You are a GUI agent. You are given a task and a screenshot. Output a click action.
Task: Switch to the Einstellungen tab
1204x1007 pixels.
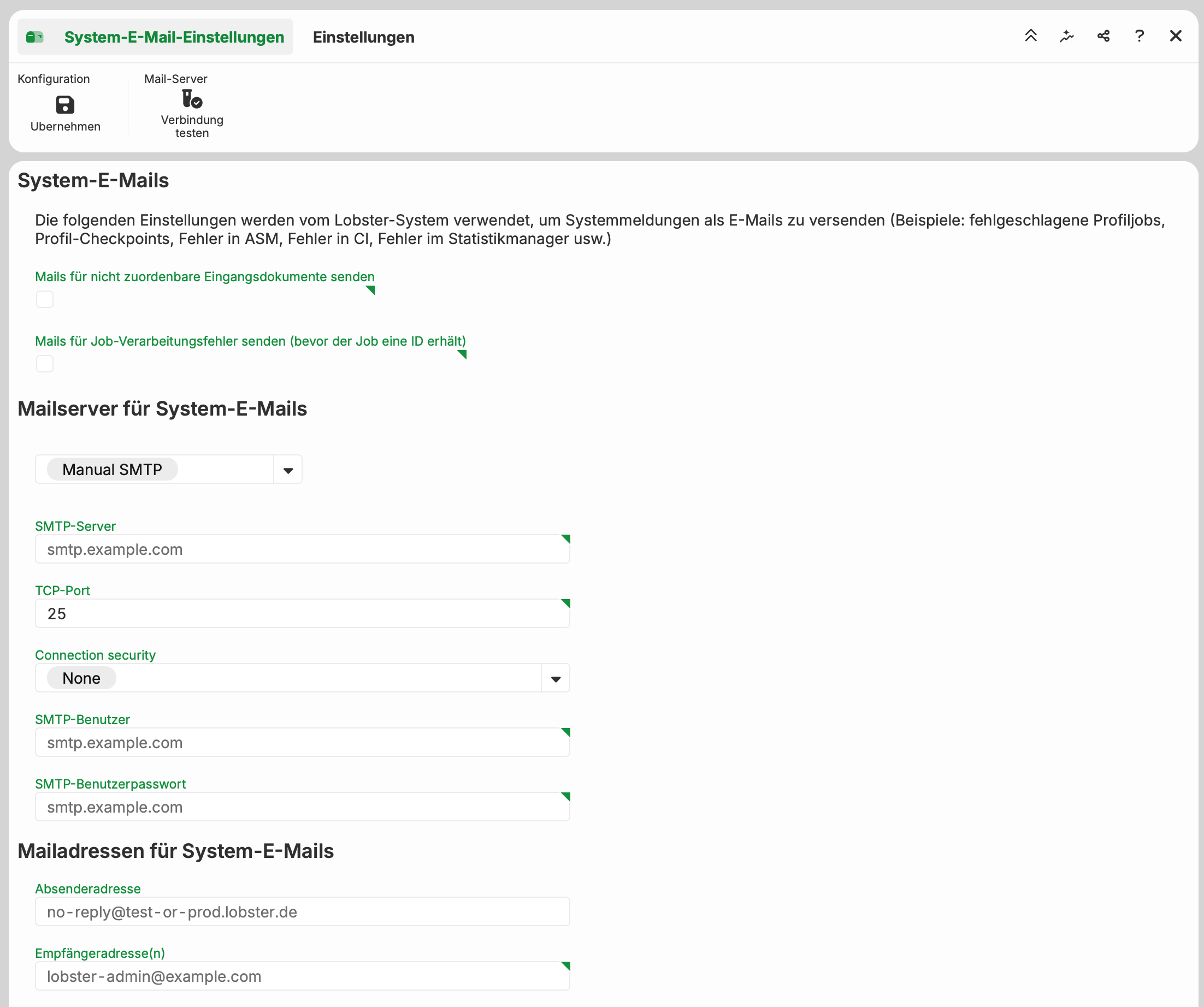(x=363, y=37)
